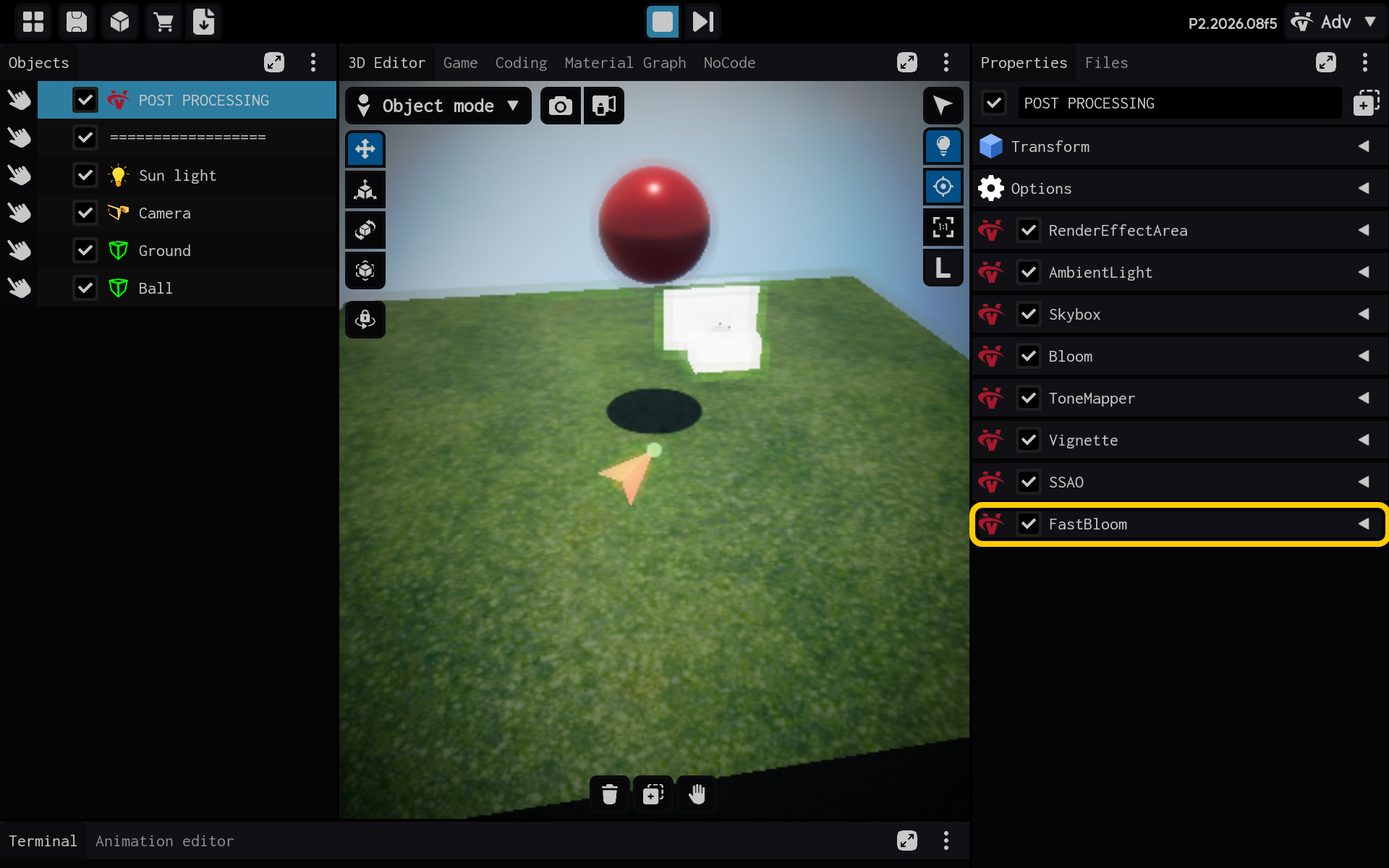Select Sun light in the Objects list
The image size is (1389, 868).
[187, 175]
